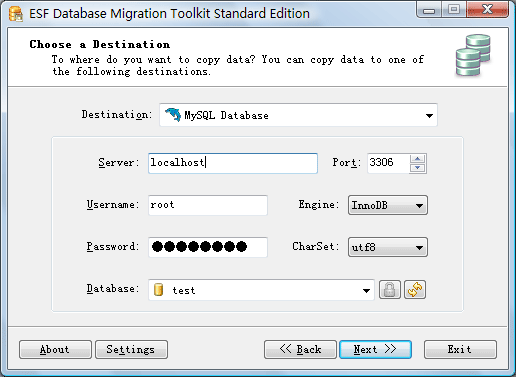This screenshot has height=377, width=516.
Task: Focus the Server localhost field
Action: click(x=233, y=163)
